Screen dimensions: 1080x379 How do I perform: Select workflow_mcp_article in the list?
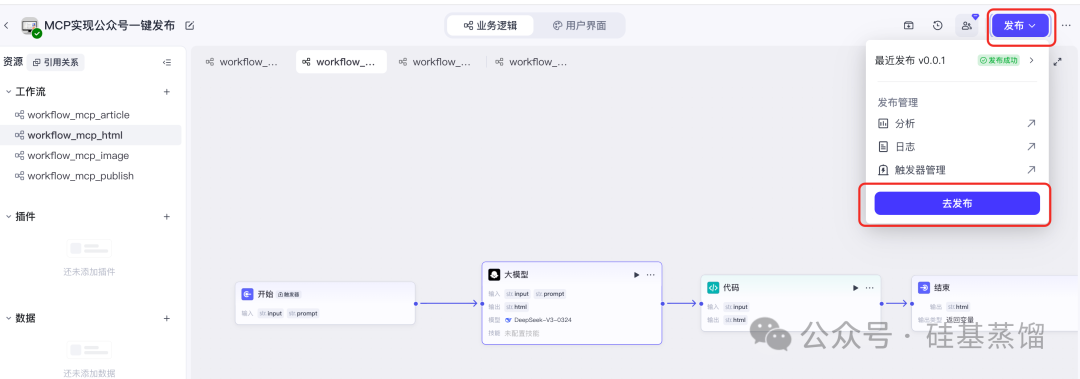tap(91, 115)
